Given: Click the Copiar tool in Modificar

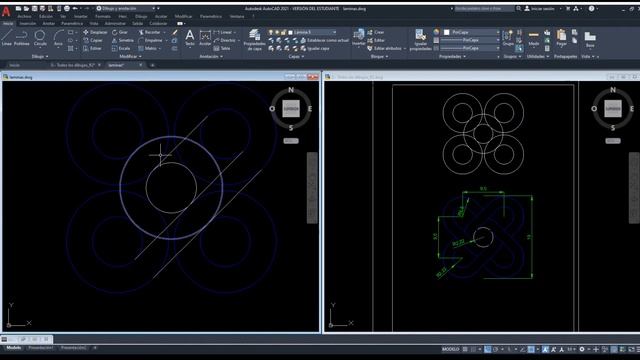Looking at the screenshot, I should coord(93,40).
